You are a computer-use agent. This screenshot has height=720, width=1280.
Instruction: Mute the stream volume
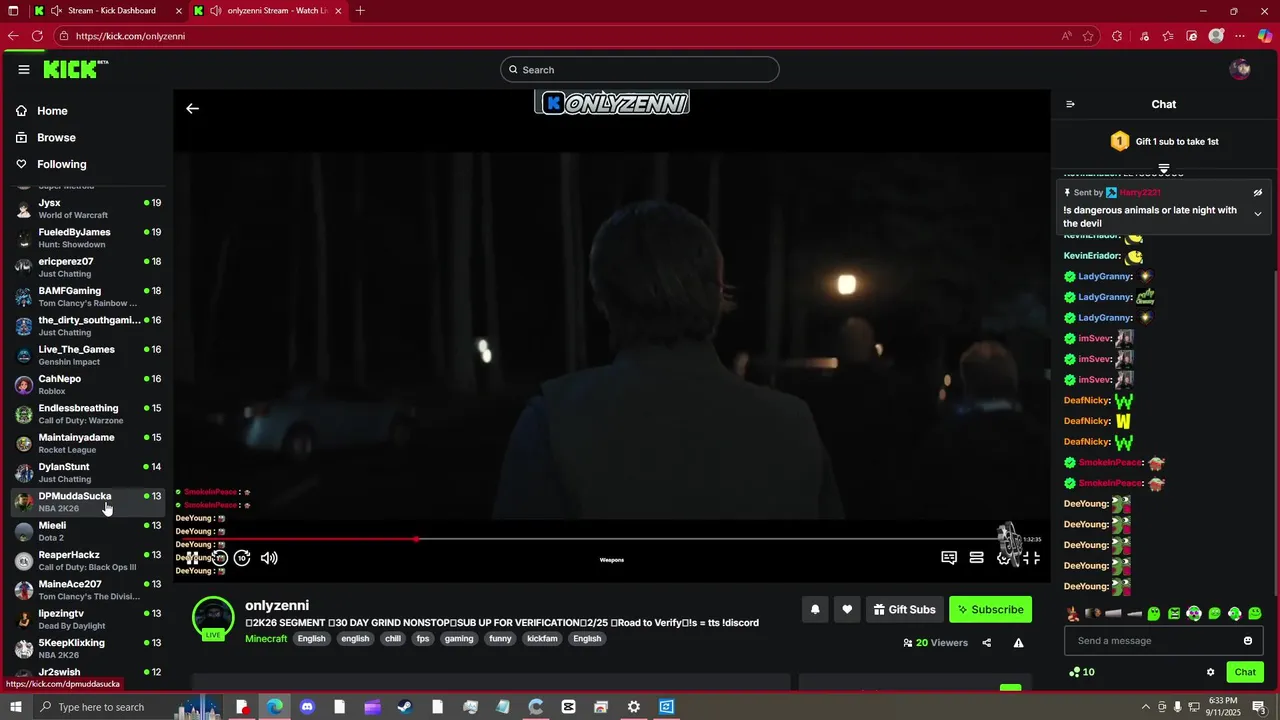269,558
